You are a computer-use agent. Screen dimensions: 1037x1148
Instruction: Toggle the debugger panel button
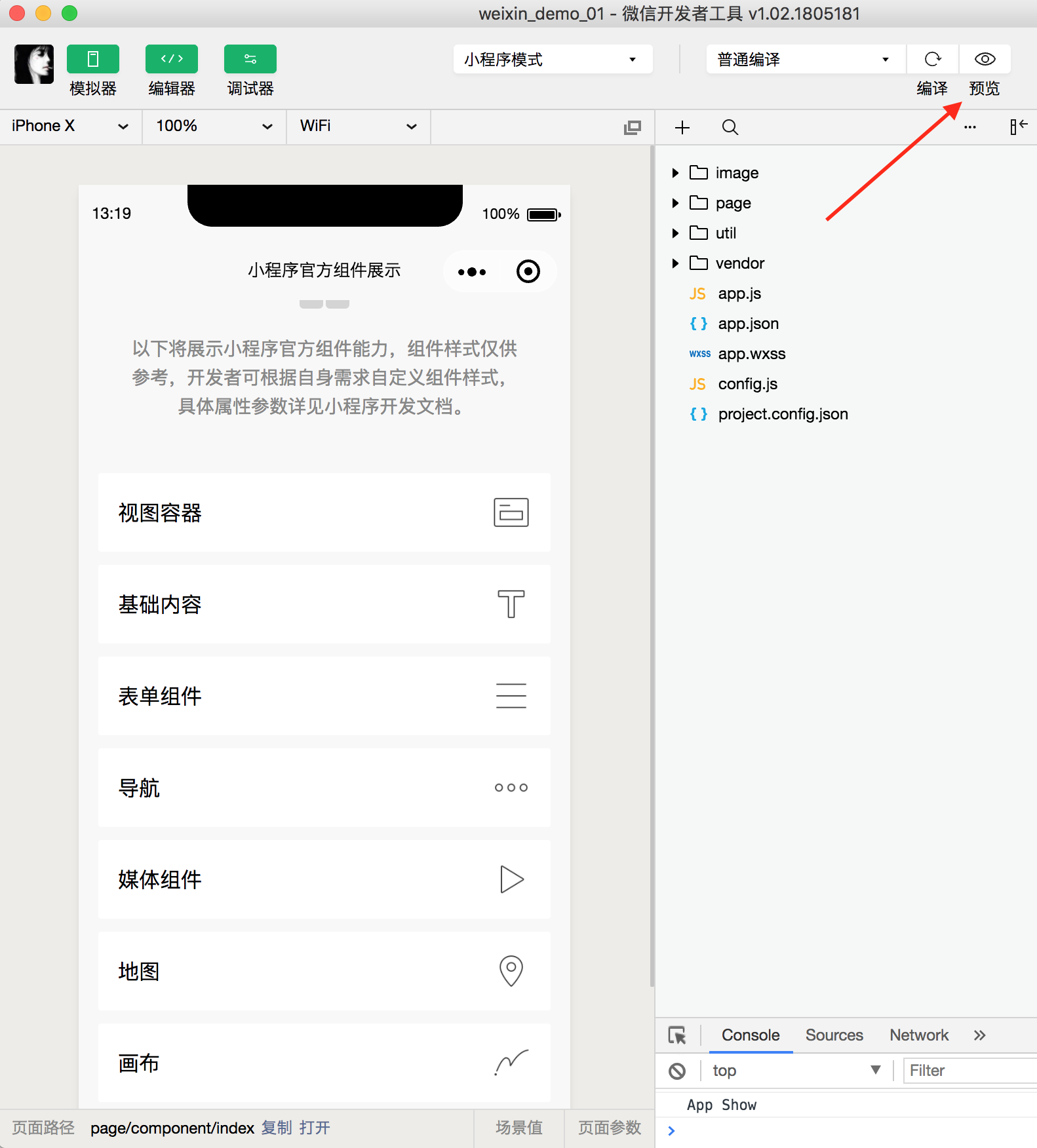(x=250, y=59)
